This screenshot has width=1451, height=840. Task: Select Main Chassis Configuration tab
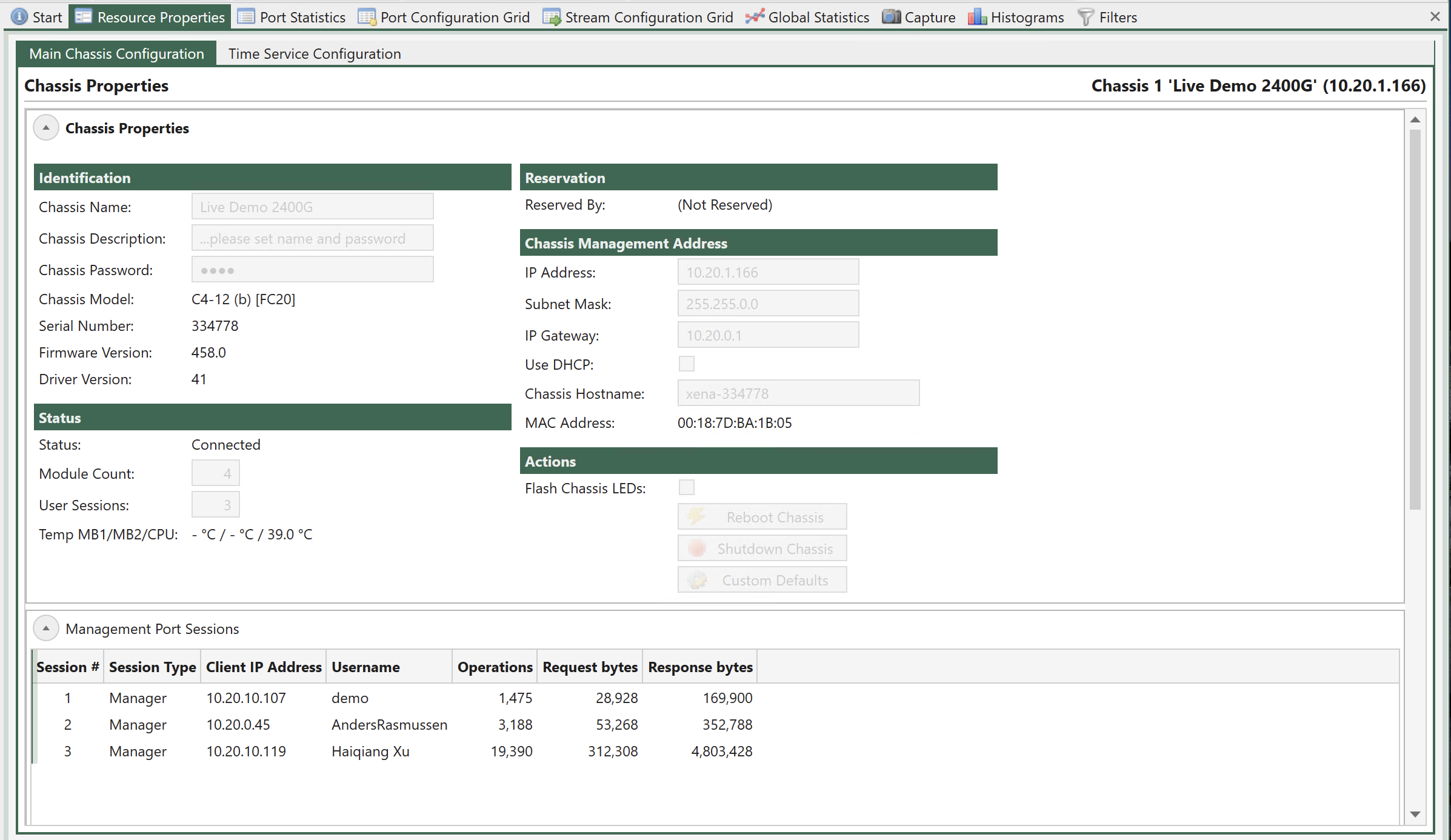[x=118, y=53]
